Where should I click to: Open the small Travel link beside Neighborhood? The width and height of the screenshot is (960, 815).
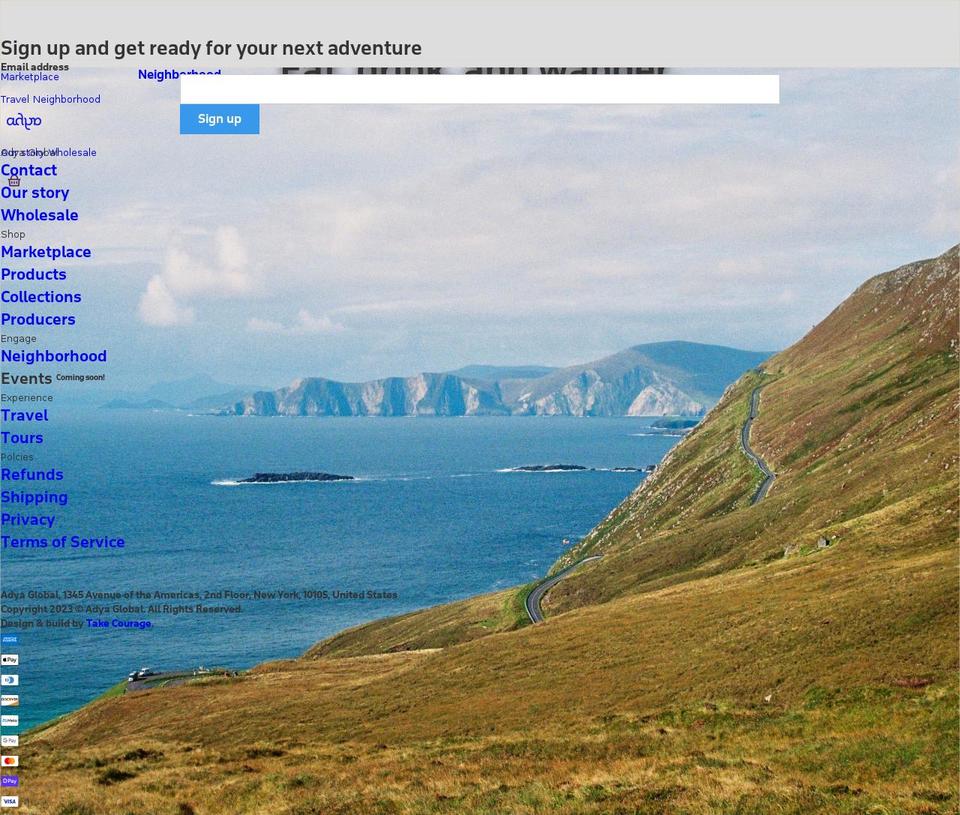[x=15, y=99]
